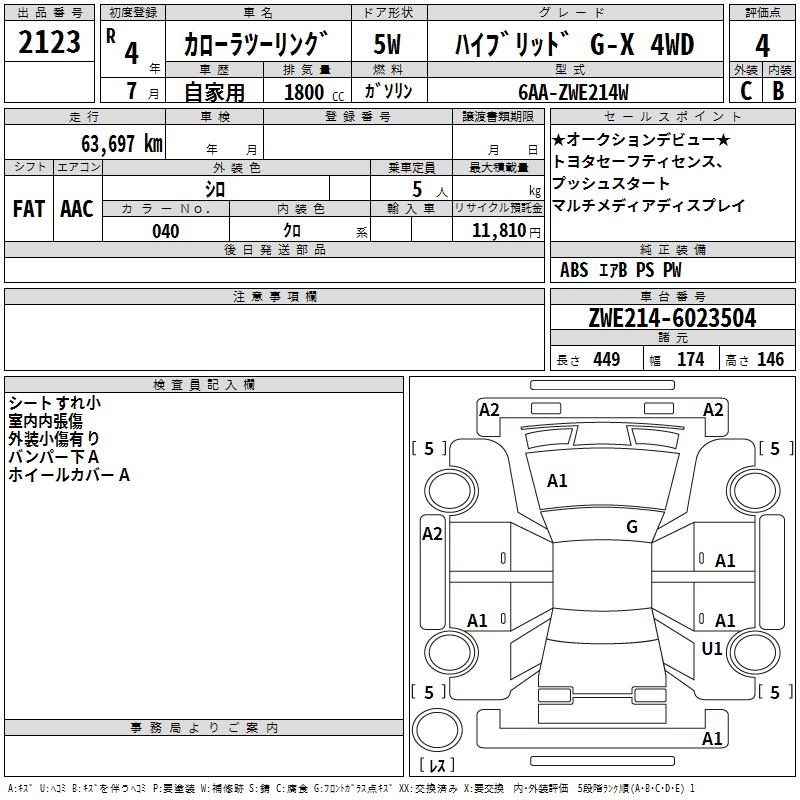Click the exterior grade C

(x=746, y=91)
